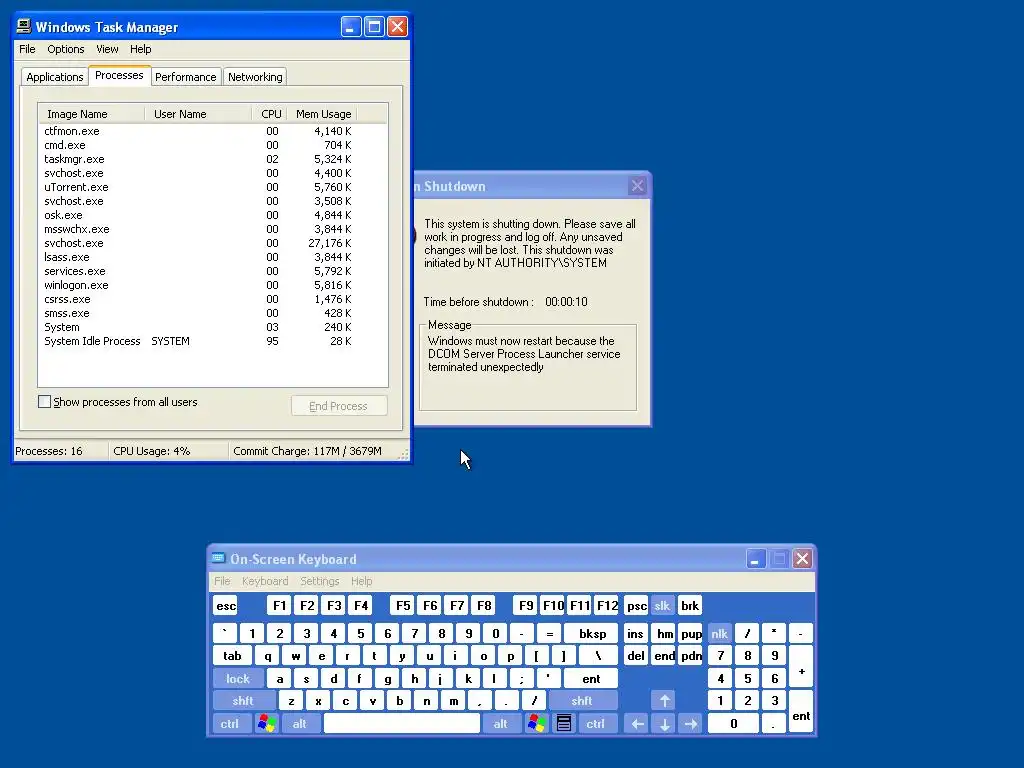Click the main ent key
The height and width of the screenshot is (768, 1024).
(591, 679)
